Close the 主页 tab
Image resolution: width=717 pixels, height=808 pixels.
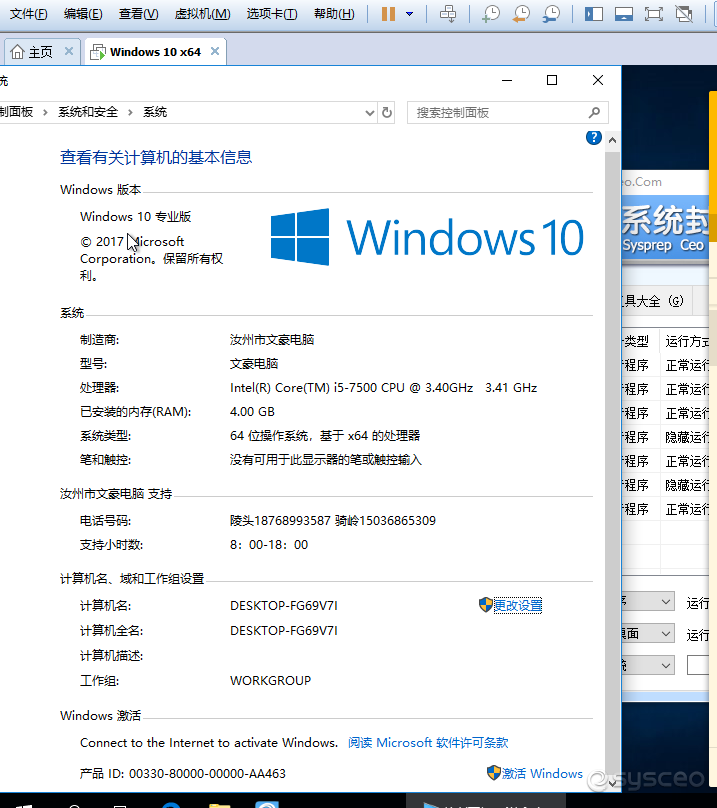[x=69, y=51]
